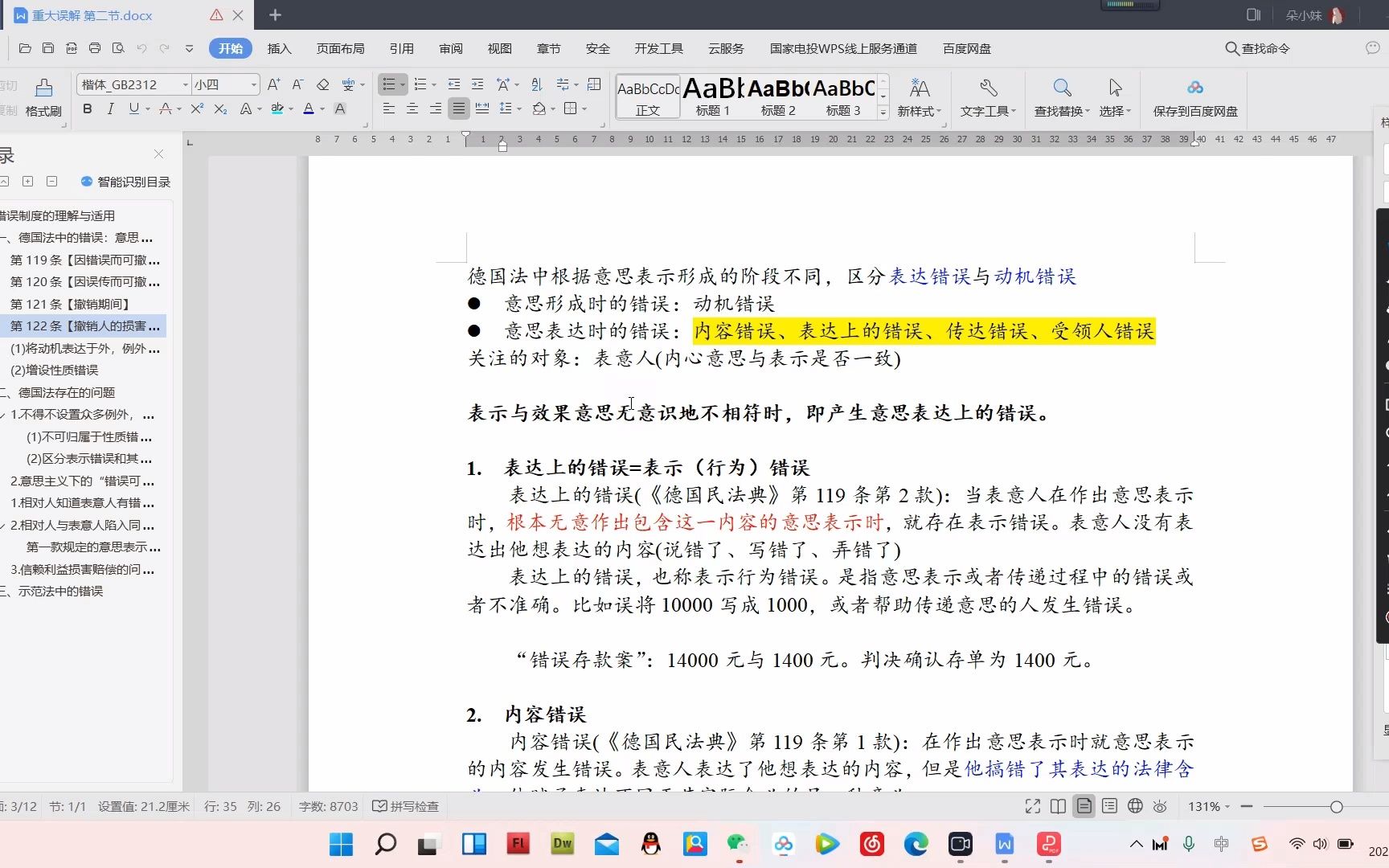The width and height of the screenshot is (1389, 868).
Task: Toggle character shading A button
Action: 340,108
